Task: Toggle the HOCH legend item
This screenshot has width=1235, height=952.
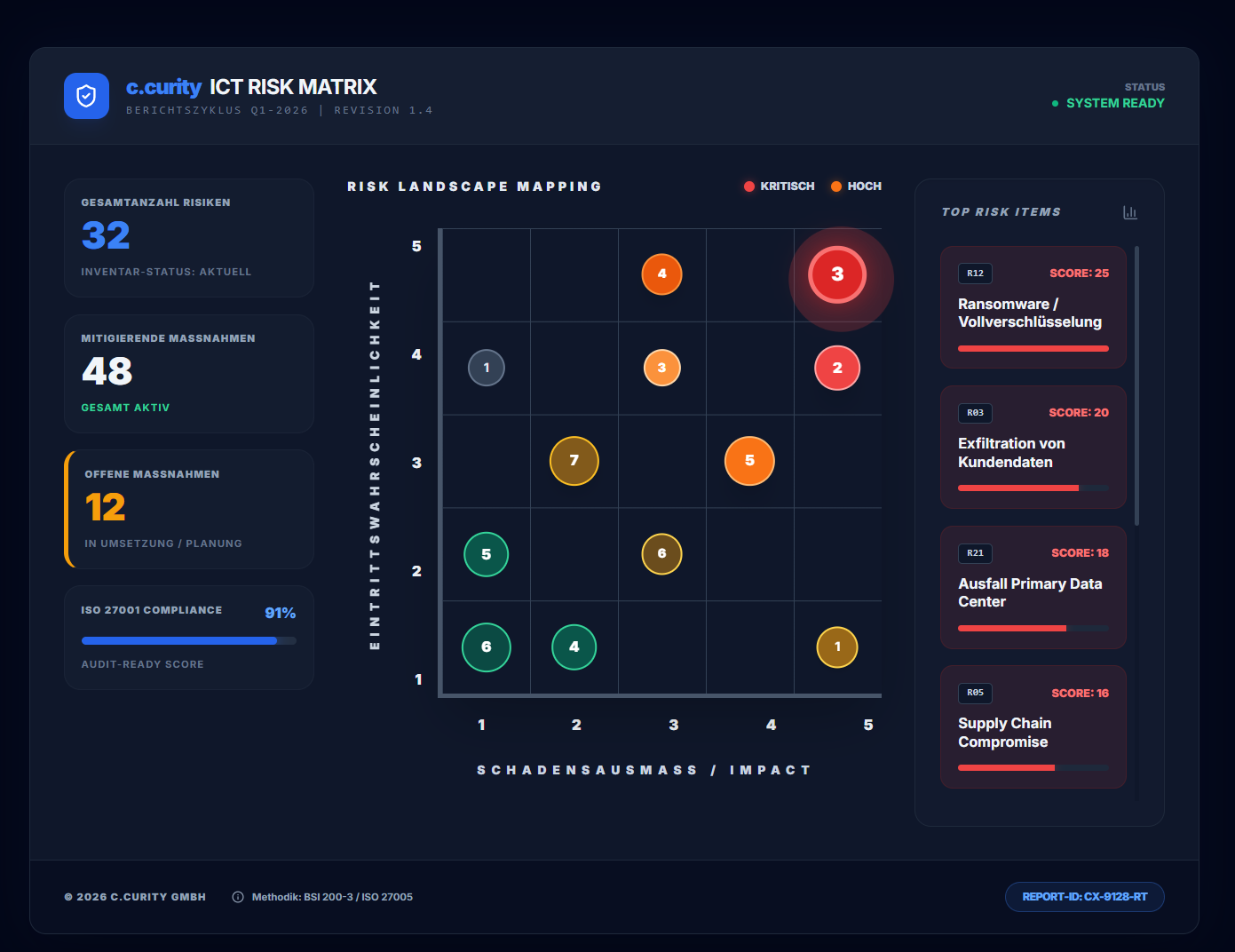Action: point(856,186)
